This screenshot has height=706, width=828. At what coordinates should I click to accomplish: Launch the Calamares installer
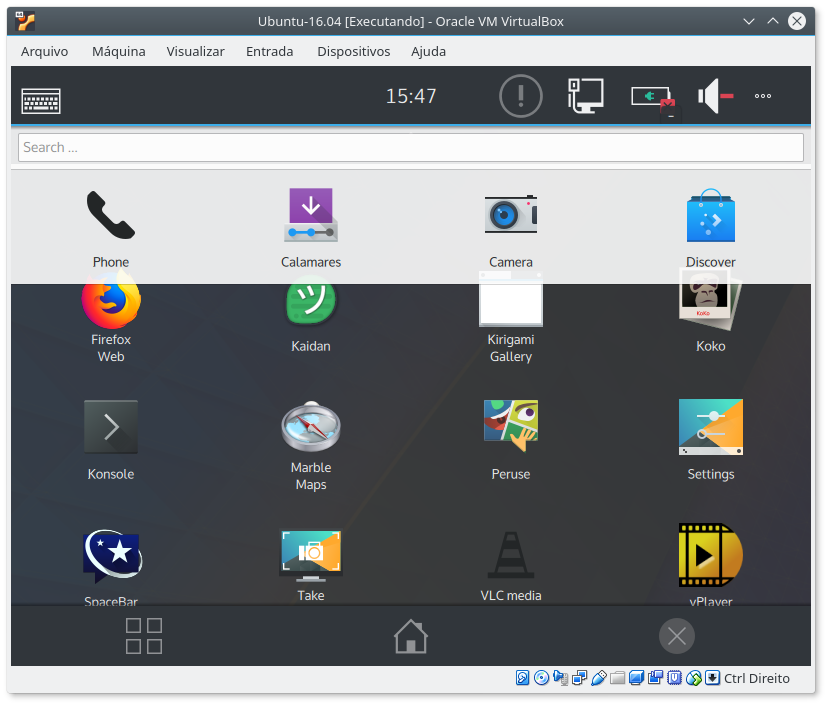click(310, 214)
